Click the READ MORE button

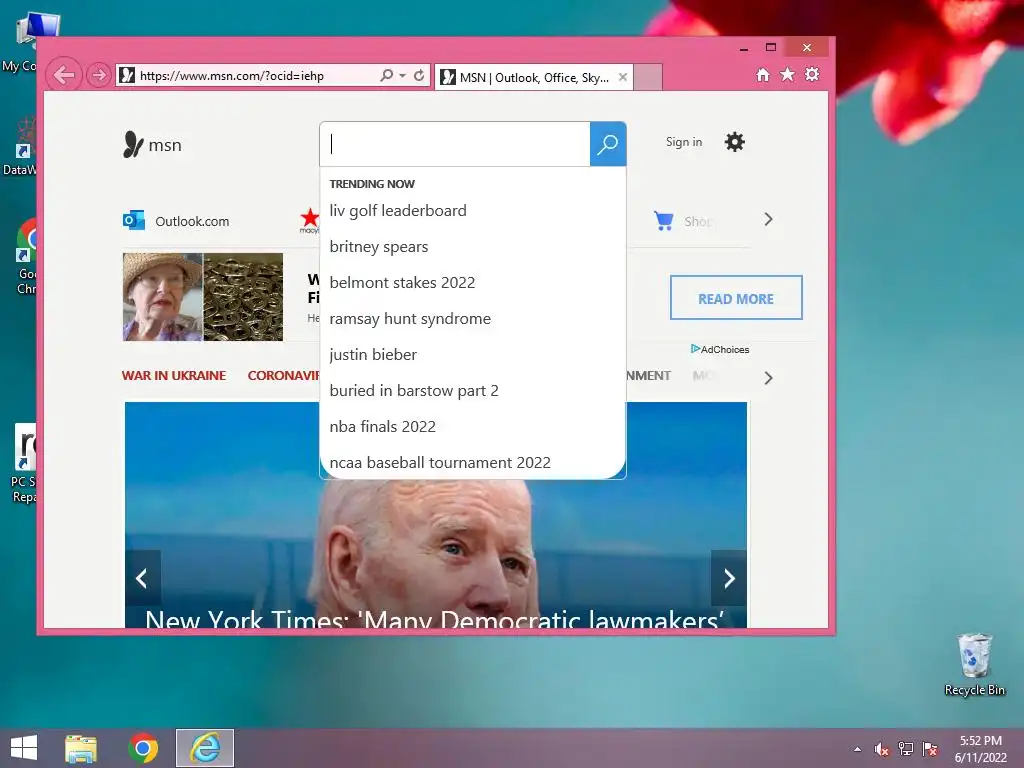(x=736, y=298)
